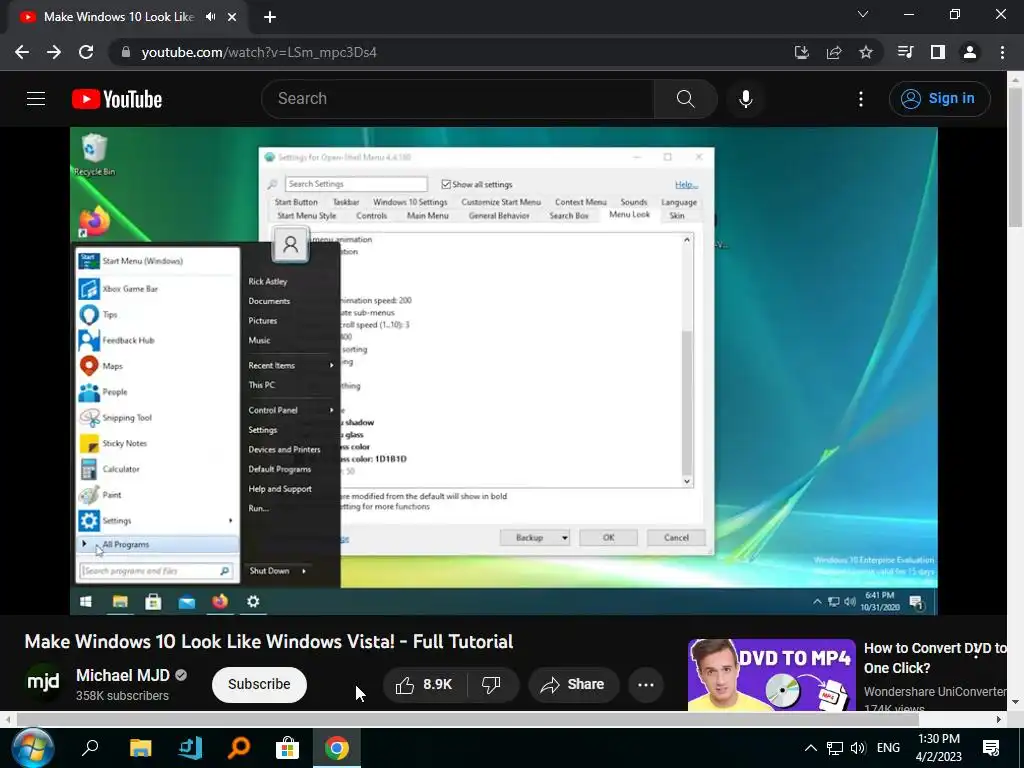Open more actions ellipsis under video

pyautogui.click(x=646, y=684)
